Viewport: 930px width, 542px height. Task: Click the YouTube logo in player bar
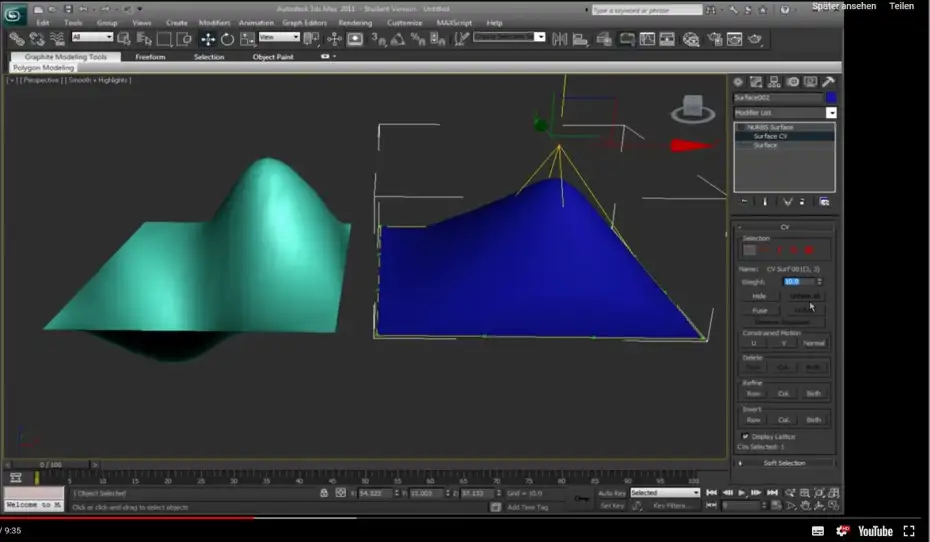point(875,531)
